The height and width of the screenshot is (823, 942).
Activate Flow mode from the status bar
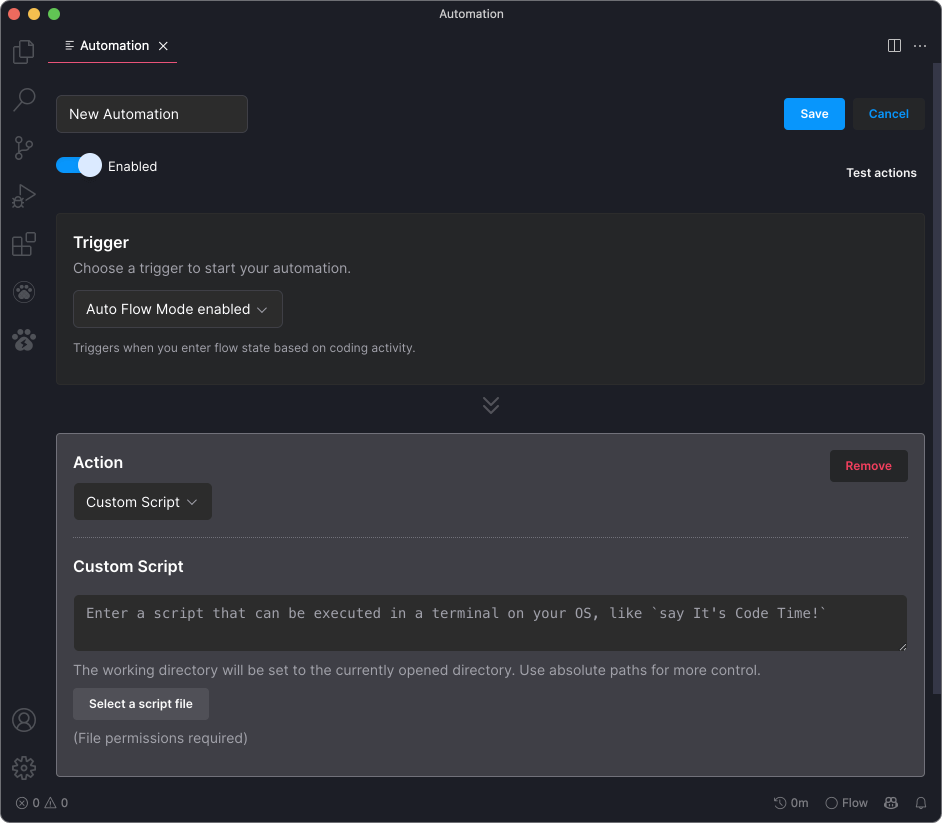tap(846, 802)
